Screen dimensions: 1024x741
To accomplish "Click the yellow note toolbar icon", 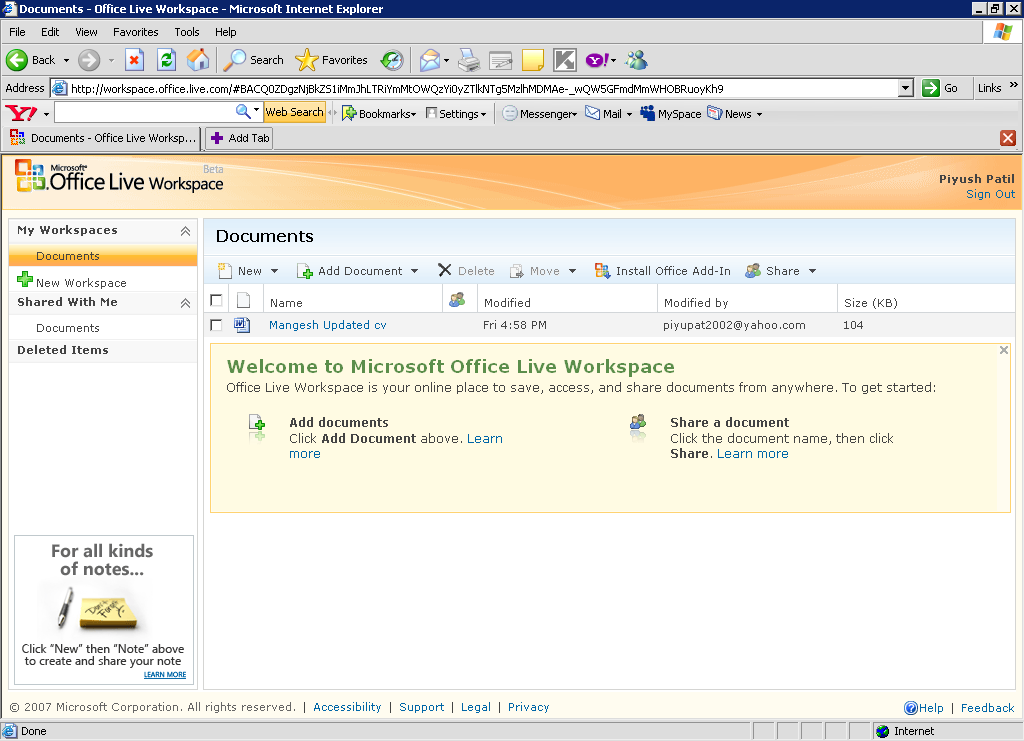I will coord(533,61).
